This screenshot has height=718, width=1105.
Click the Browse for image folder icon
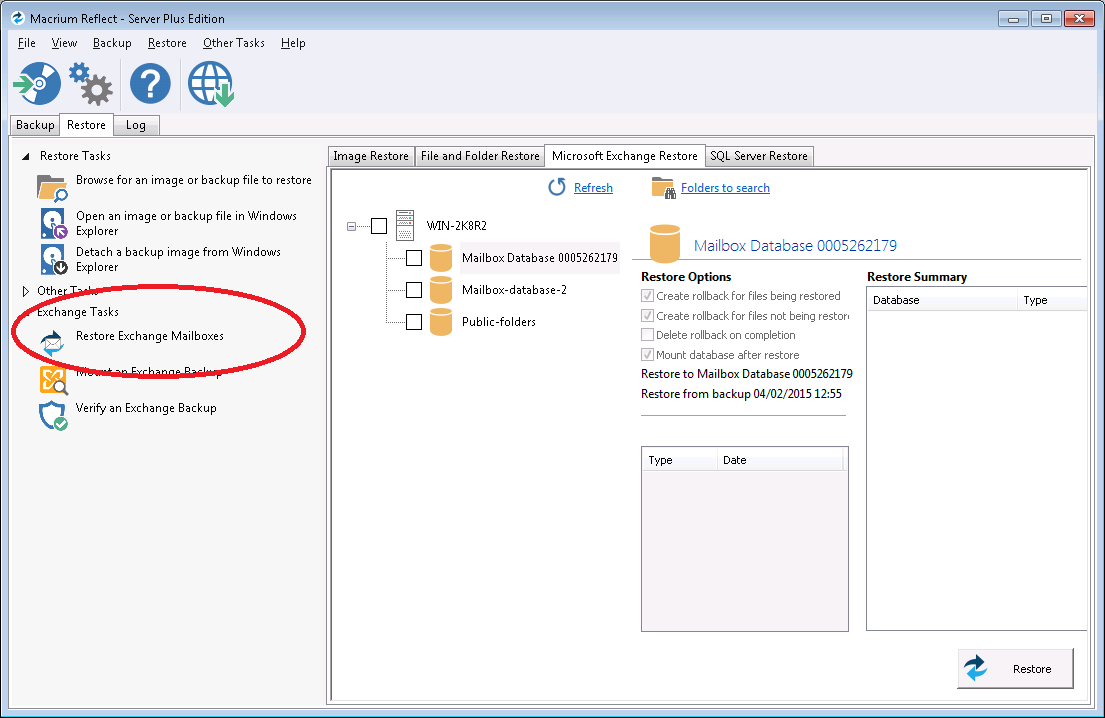tap(52, 187)
